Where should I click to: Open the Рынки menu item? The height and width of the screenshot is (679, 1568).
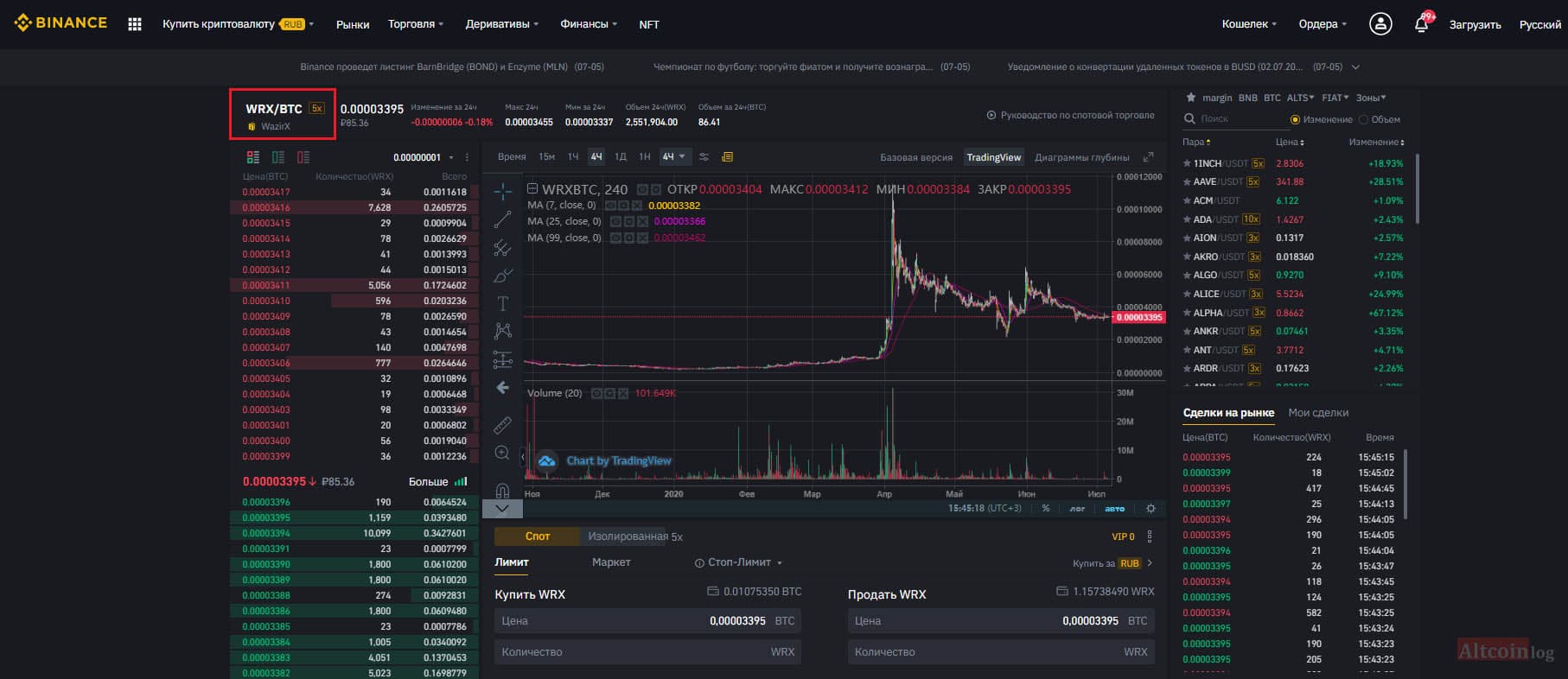click(353, 24)
